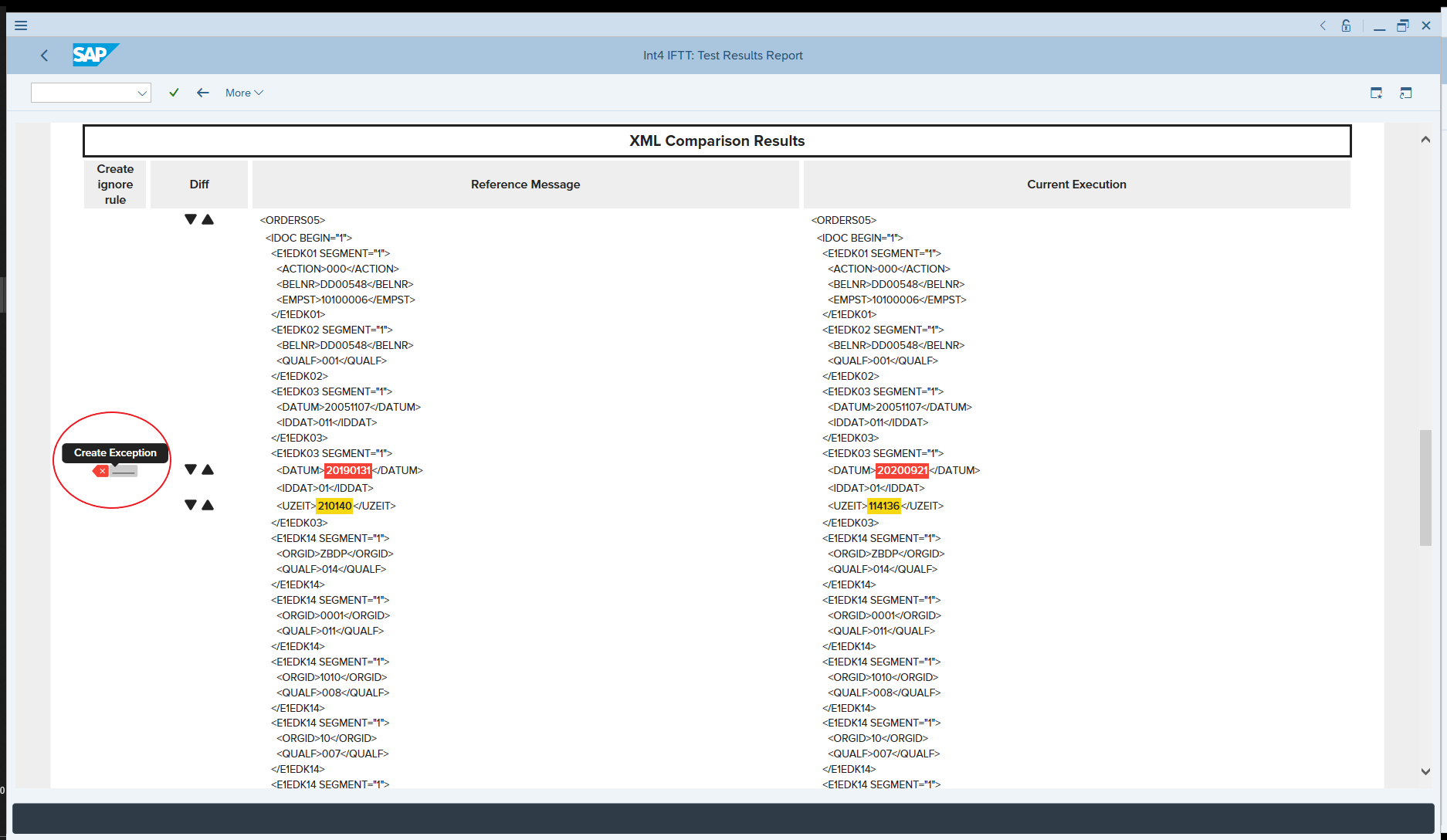Click the scroll-down arrow of results pane
Image resolution: width=1447 pixels, height=840 pixels.
[1425, 771]
